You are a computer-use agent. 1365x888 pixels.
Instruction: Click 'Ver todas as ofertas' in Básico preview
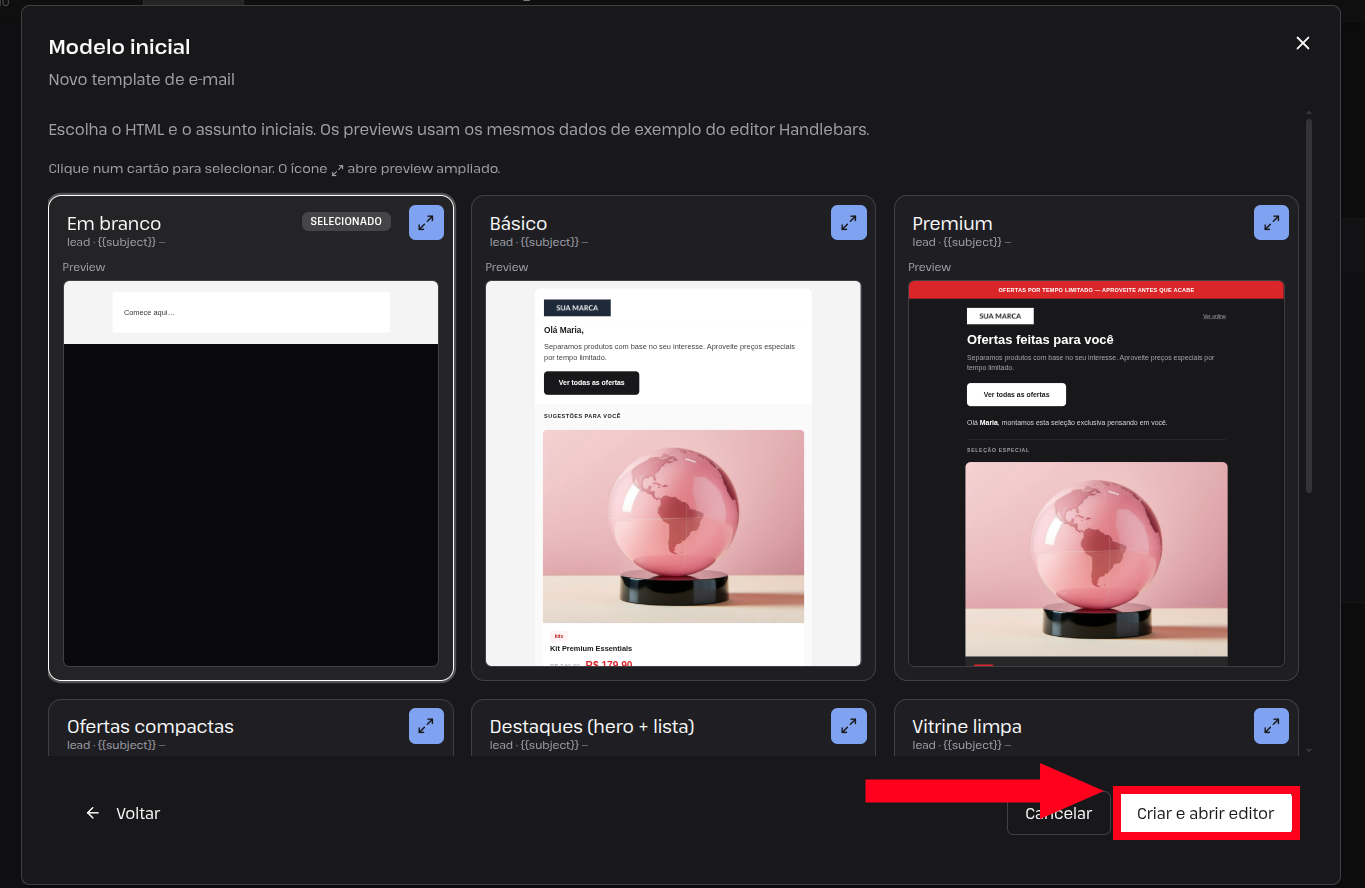pos(591,383)
